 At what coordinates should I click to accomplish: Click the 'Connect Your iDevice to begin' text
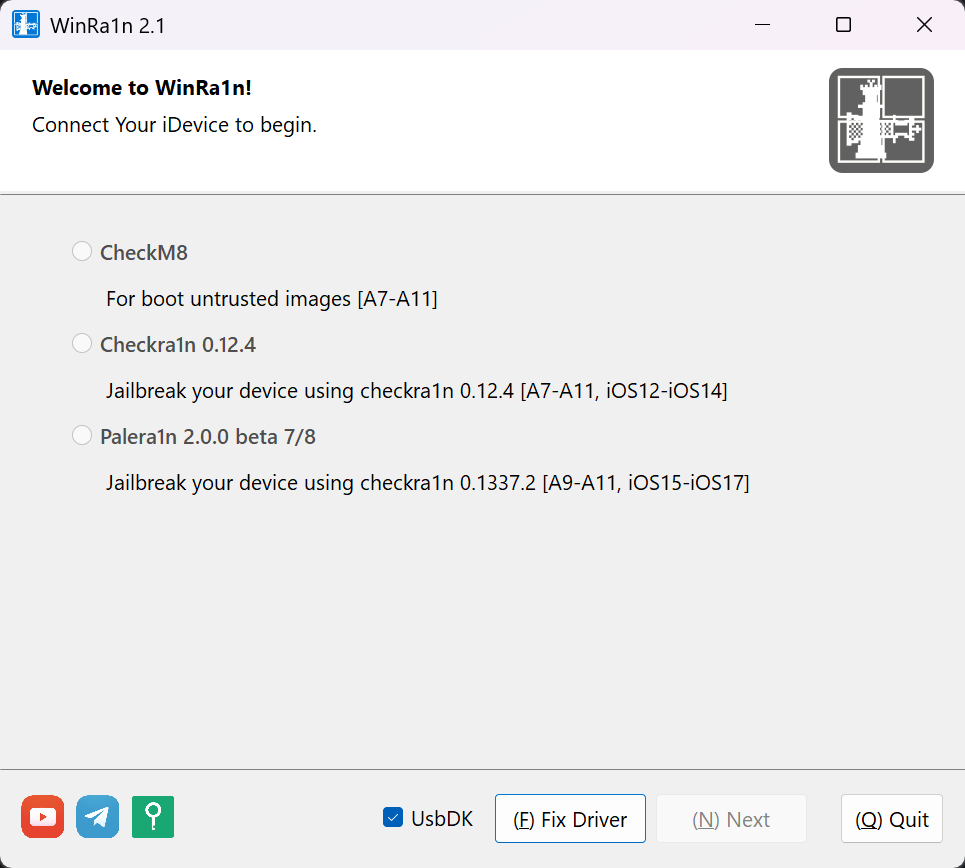click(174, 125)
